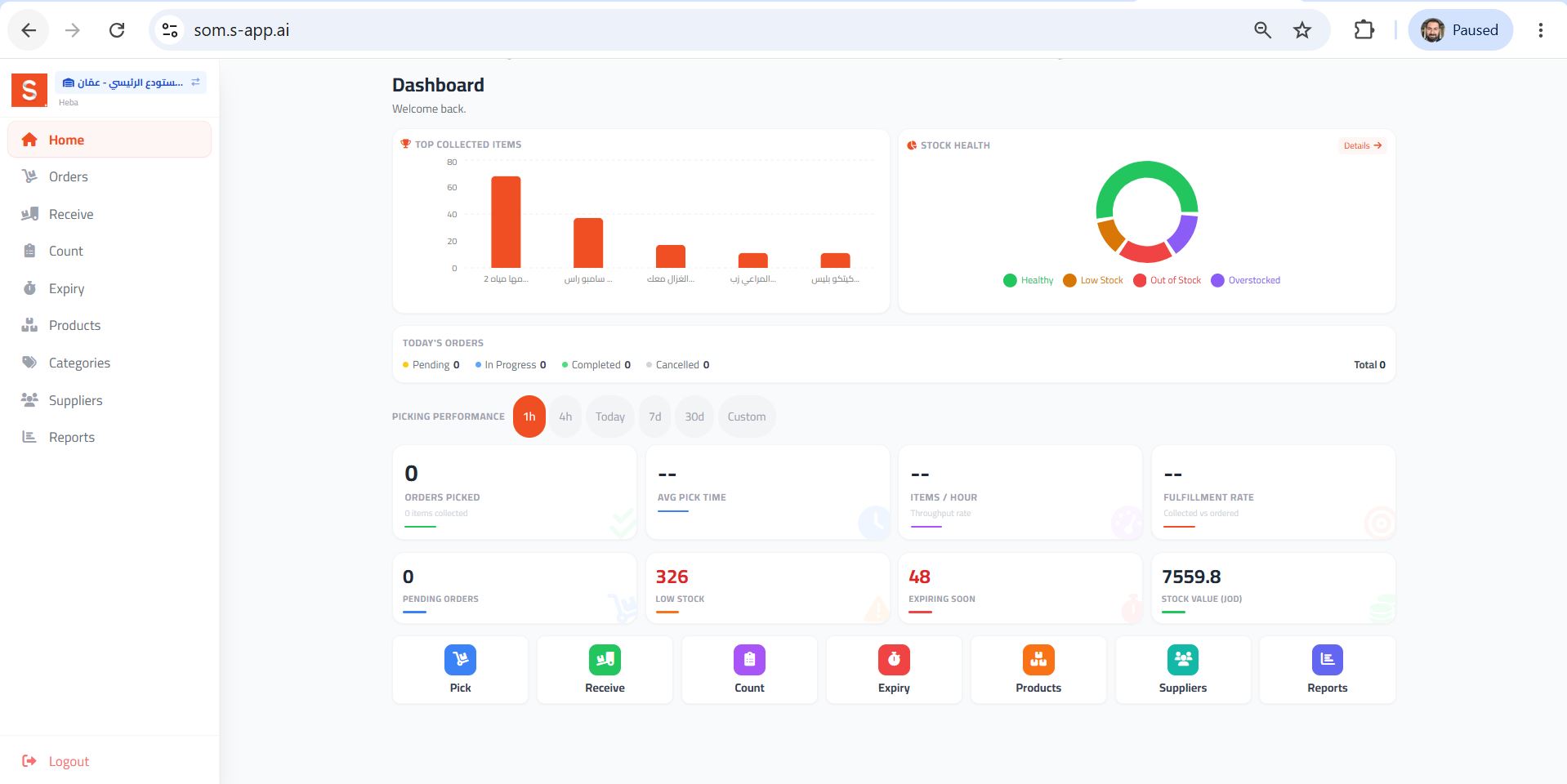
Task: Select the 7d performance range
Action: [x=655, y=416]
